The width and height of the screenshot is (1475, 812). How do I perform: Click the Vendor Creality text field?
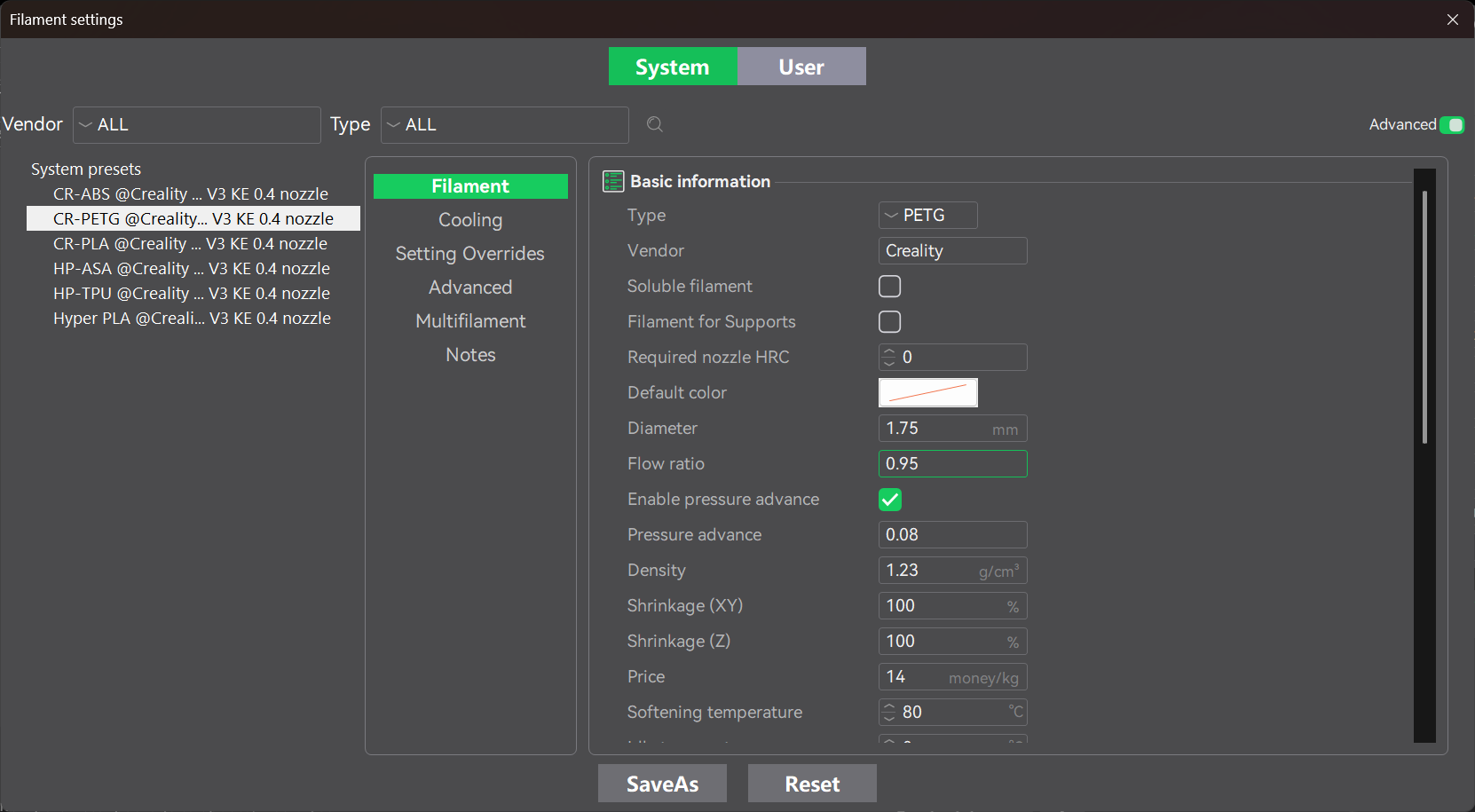953,250
